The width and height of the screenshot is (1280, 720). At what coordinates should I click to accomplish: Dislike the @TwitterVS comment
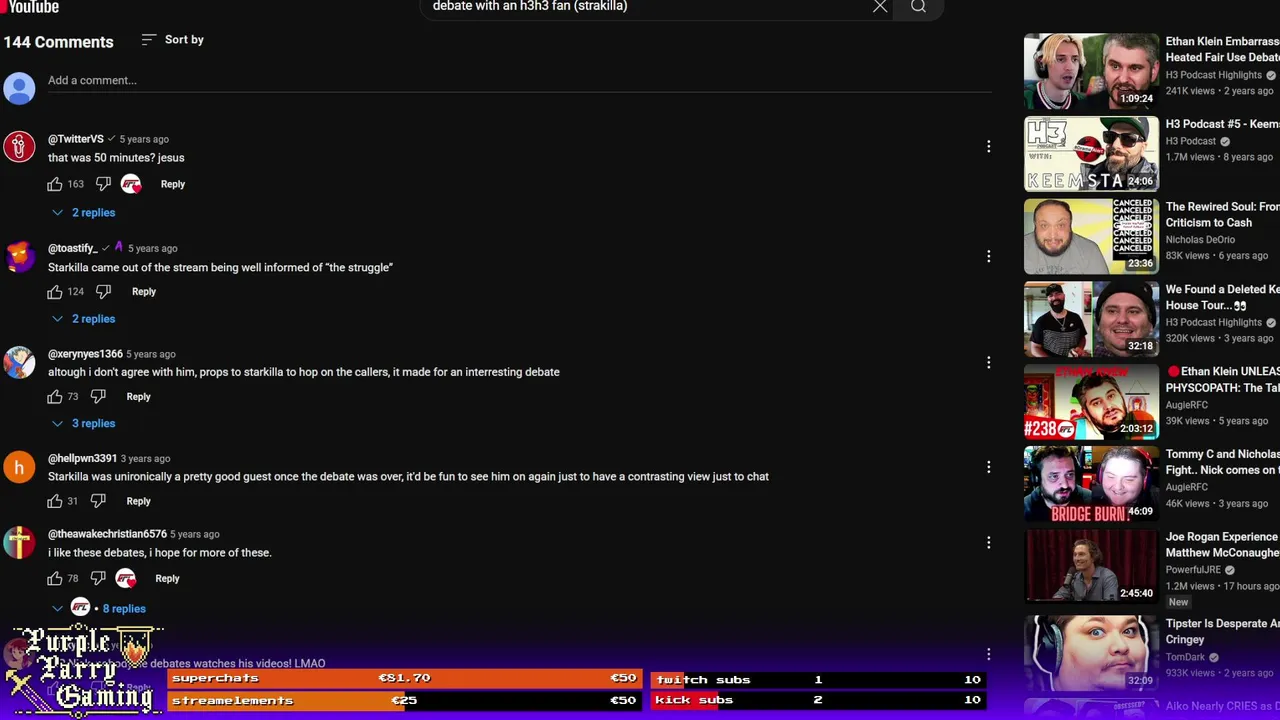pyautogui.click(x=103, y=184)
